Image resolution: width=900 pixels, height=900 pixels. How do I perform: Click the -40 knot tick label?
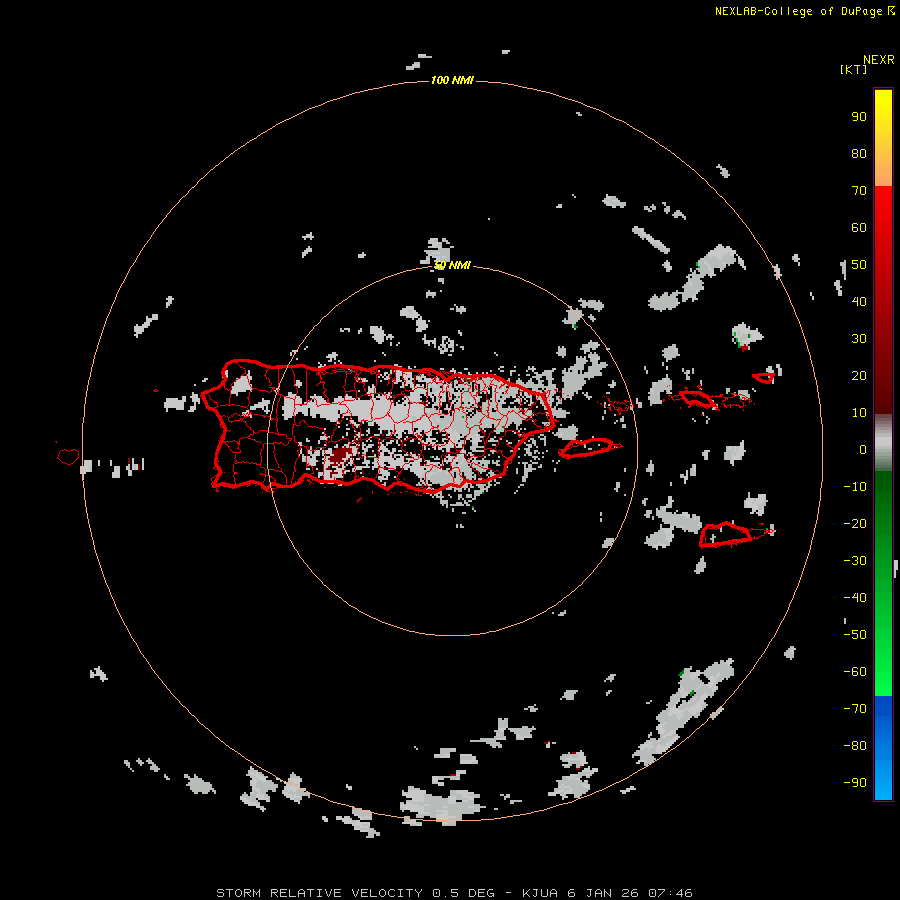(x=855, y=598)
